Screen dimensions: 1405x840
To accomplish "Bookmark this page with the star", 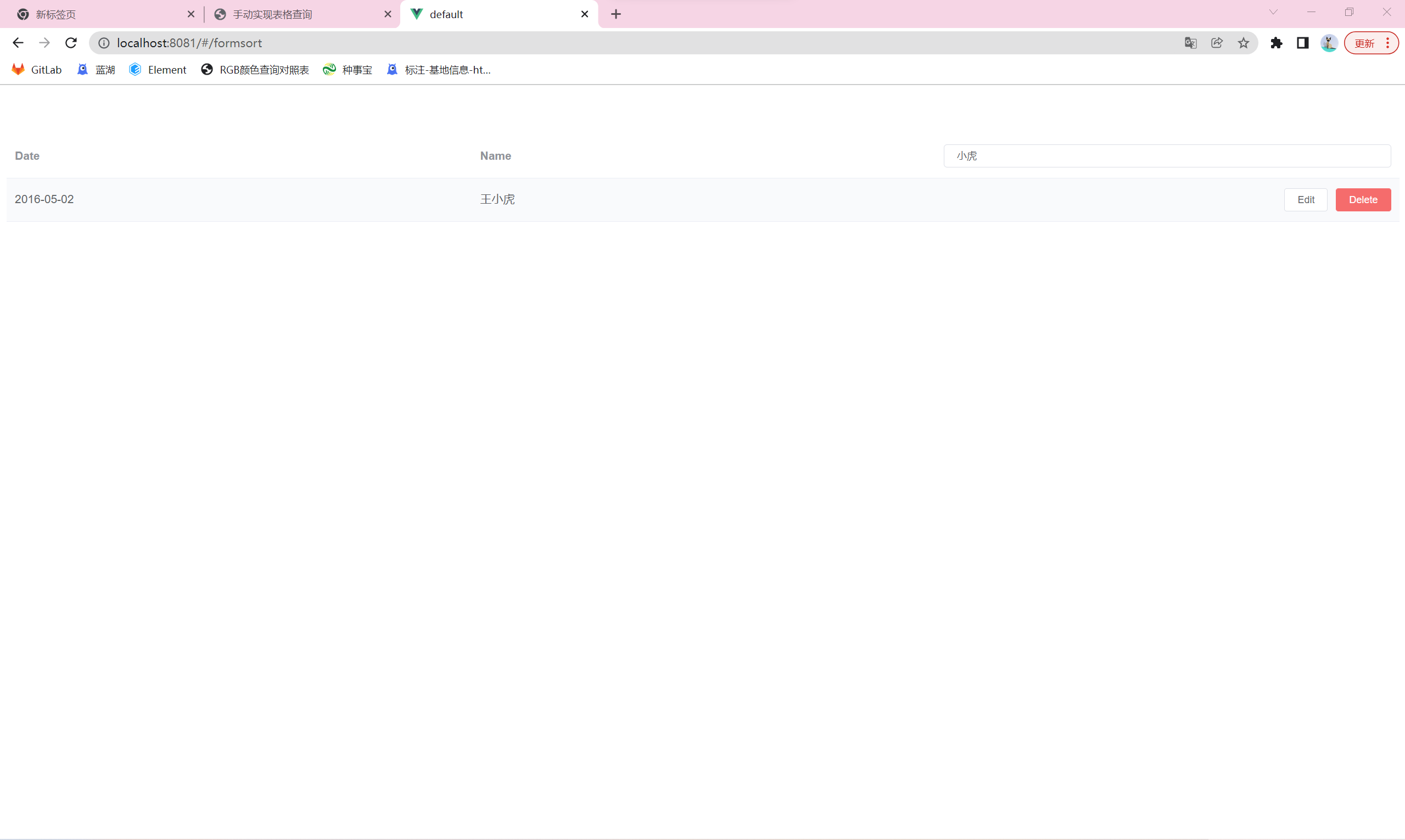I will [x=1243, y=43].
